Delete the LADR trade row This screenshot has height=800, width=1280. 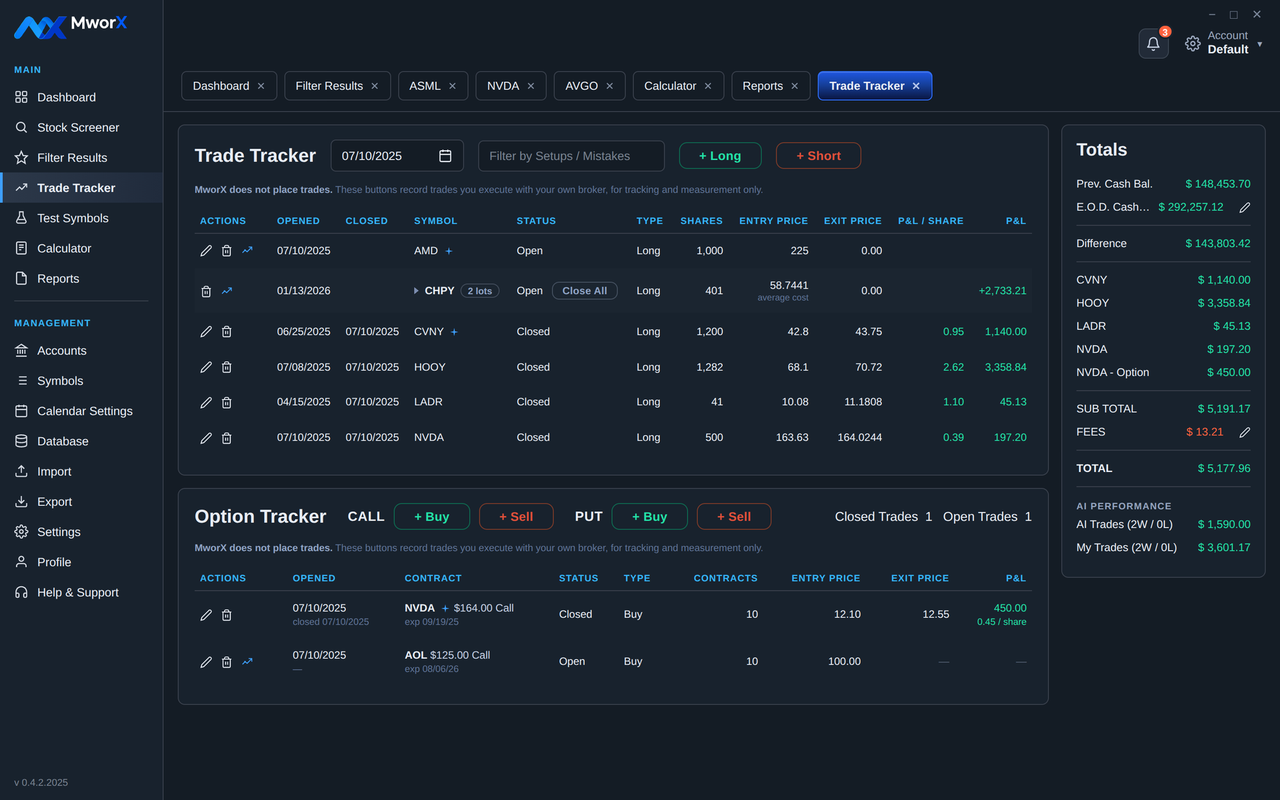227,402
